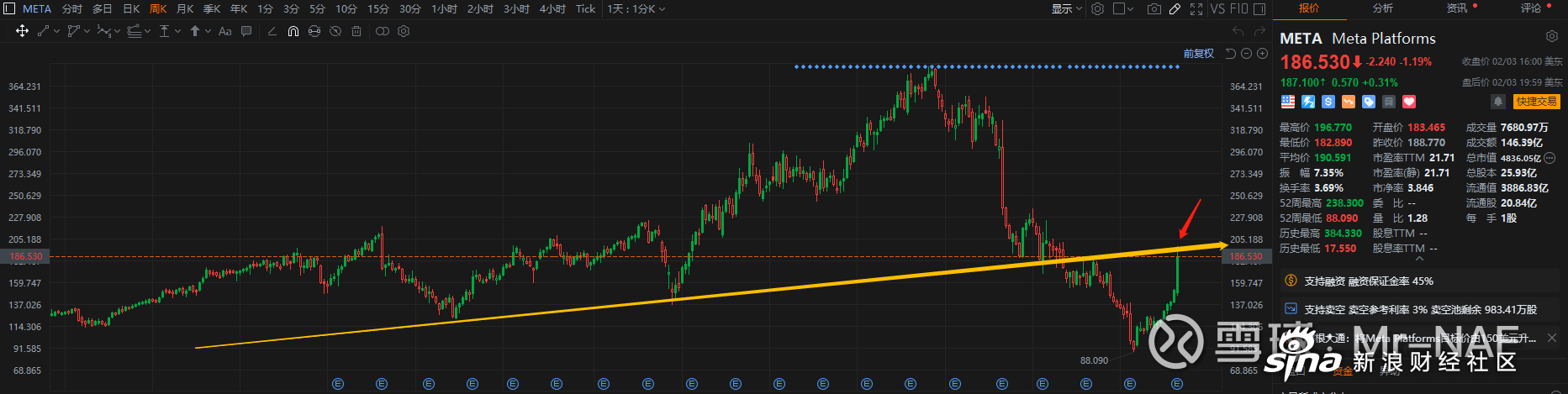Screen dimensions: 1568x394
Task: Toggle the lock drawings icon
Action: tap(314, 31)
